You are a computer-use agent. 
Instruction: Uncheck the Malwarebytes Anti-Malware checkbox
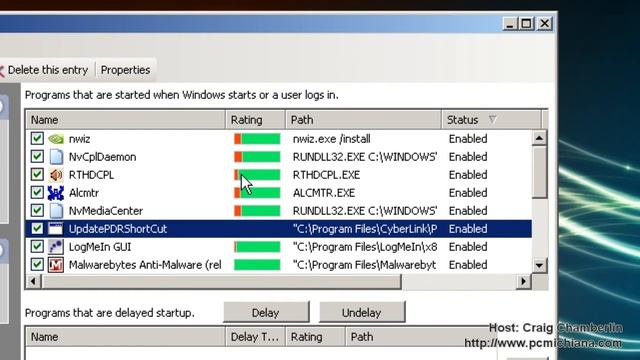37,264
